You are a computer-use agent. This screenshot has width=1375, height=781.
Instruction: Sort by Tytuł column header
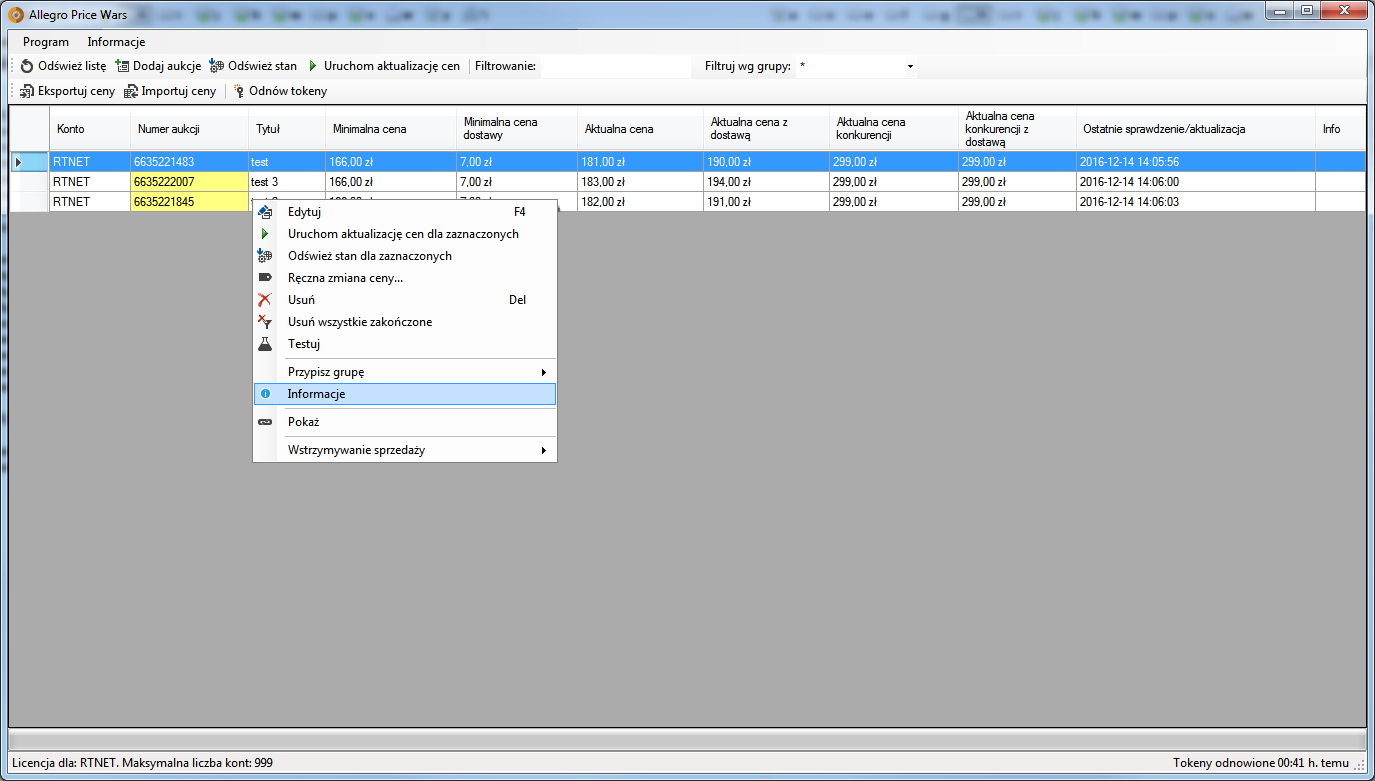(287, 129)
